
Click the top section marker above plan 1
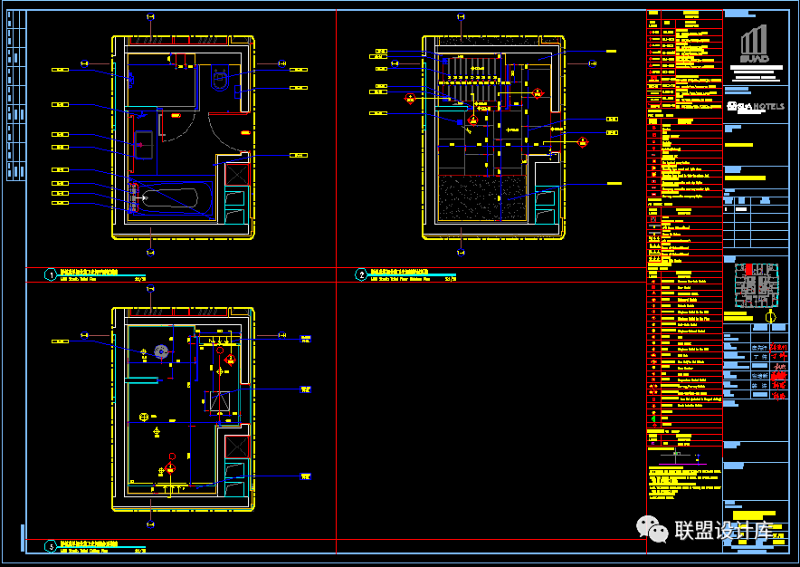click(x=150, y=17)
